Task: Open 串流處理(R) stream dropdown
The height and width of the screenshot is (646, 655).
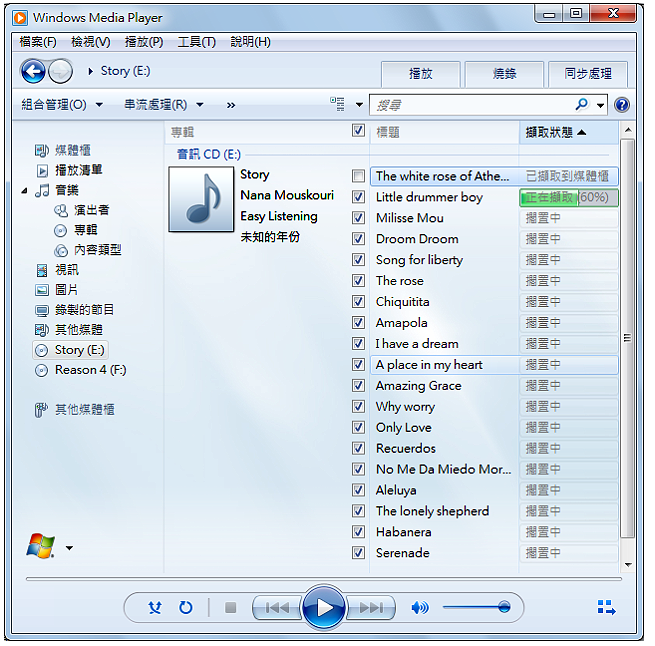Action: tap(164, 104)
